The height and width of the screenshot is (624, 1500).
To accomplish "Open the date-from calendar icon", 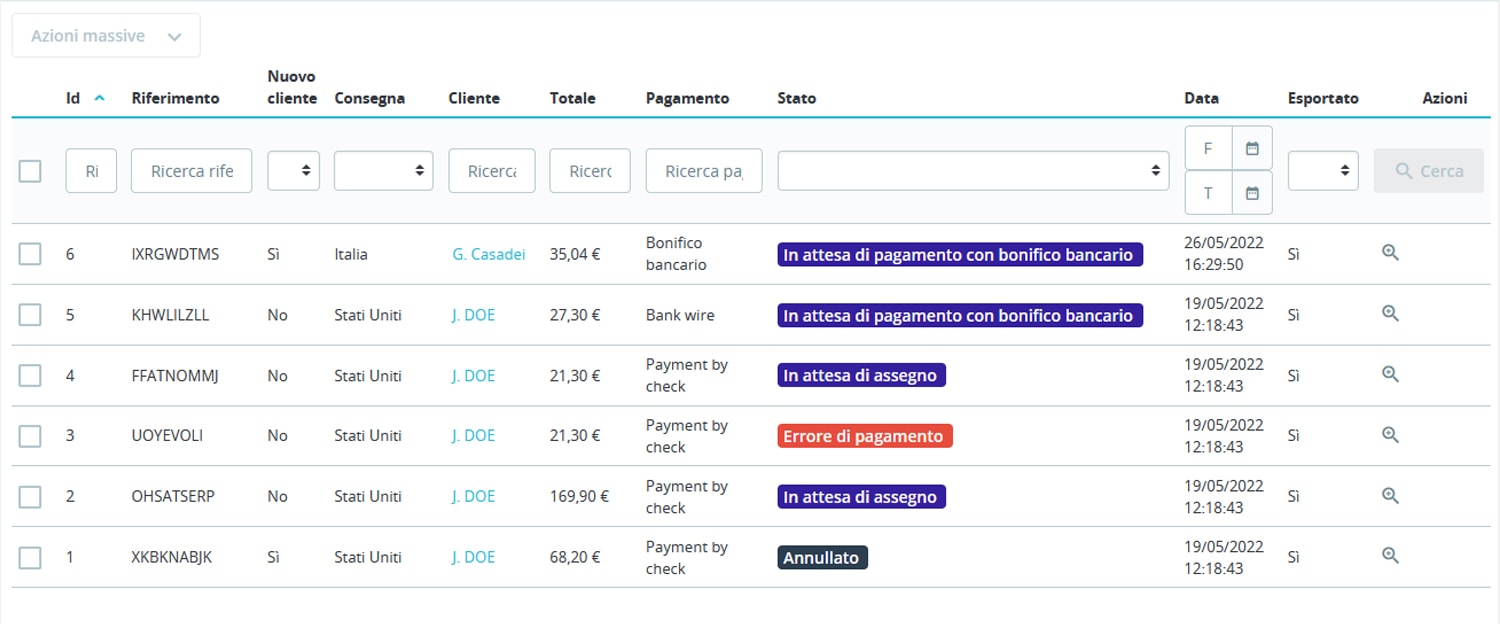I will (1251, 149).
